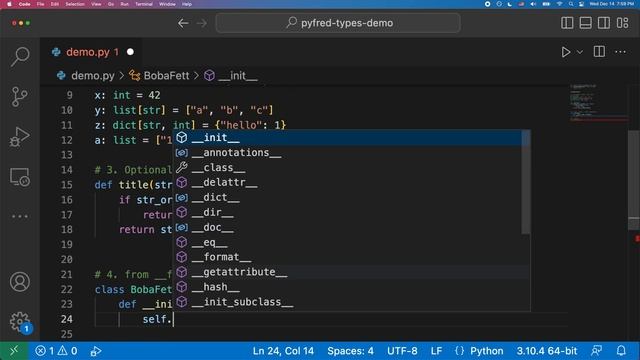
Task: Open the Apple menu
Action: (9, 4)
